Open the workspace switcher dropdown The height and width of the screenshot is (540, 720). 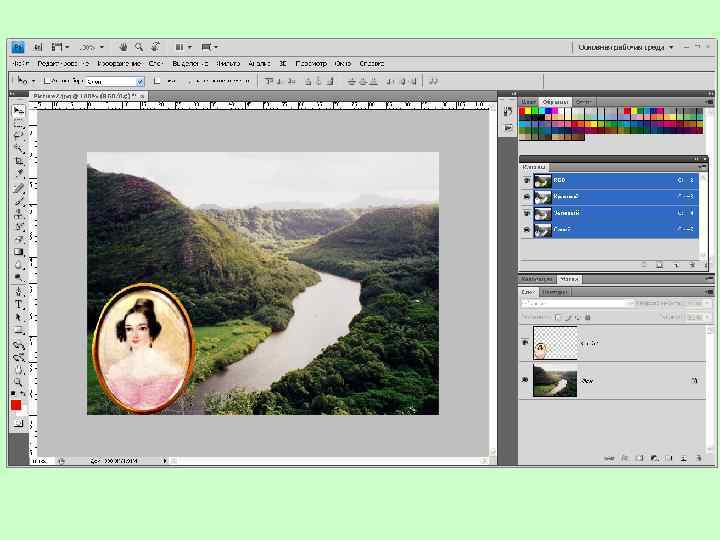pyautogui.click(x=626, y=47)
